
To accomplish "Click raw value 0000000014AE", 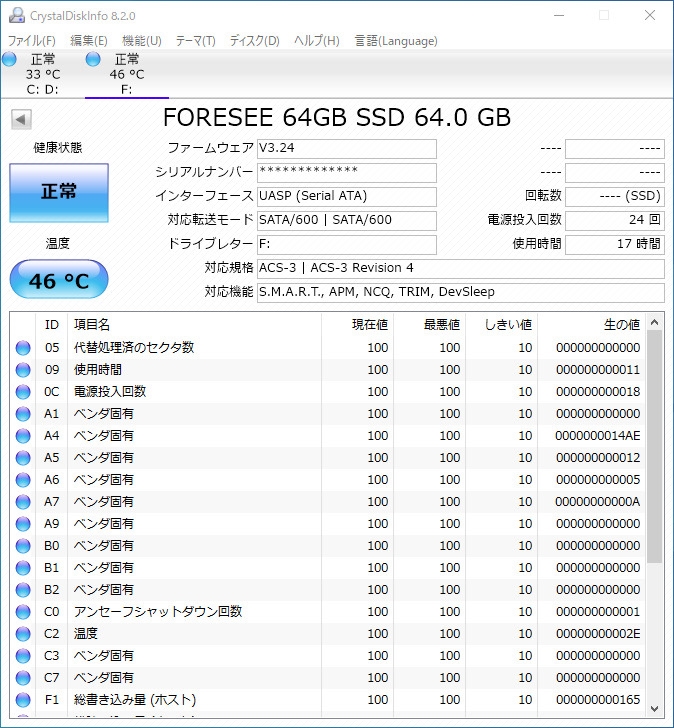I will tap(597, 436).
